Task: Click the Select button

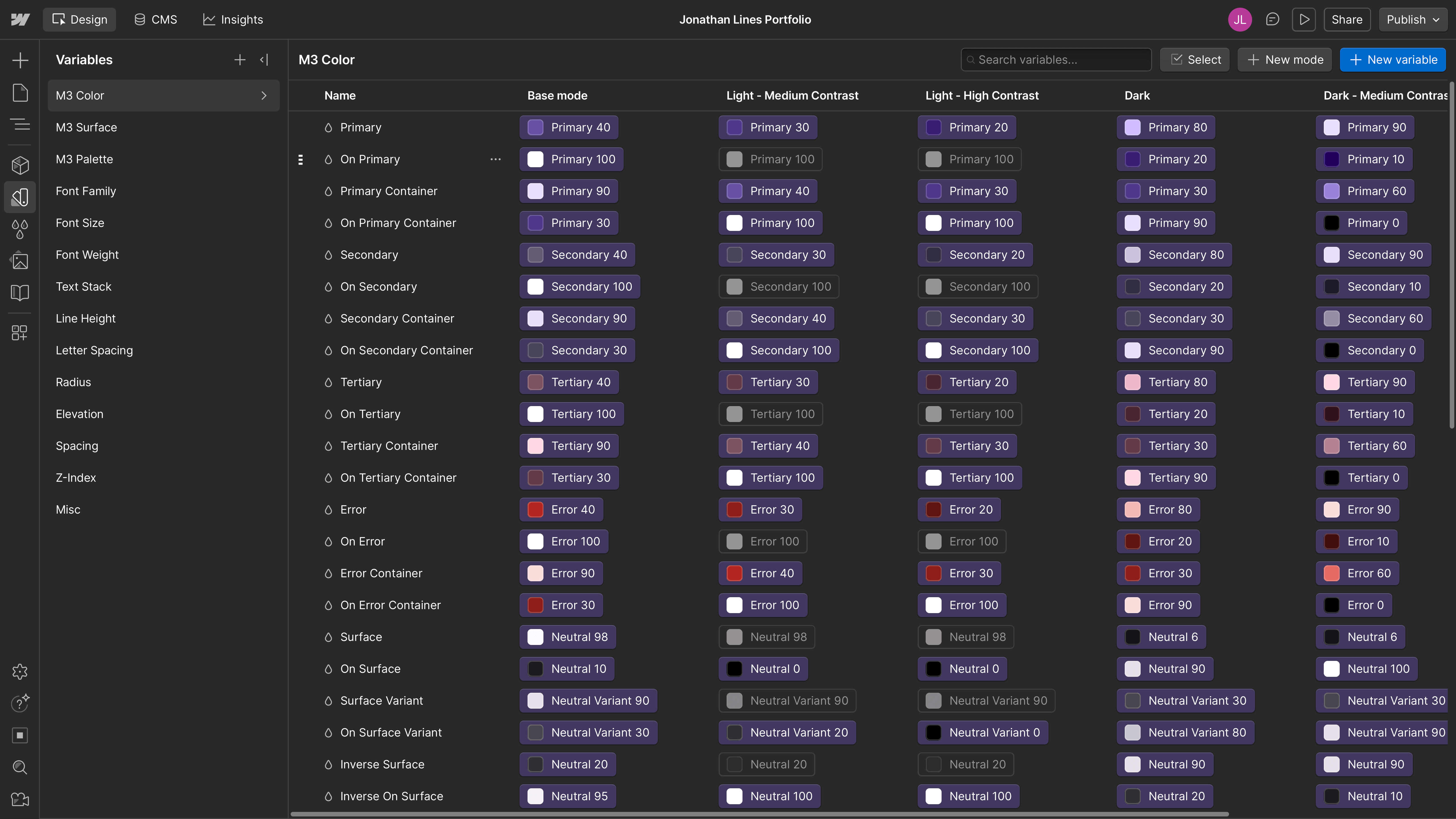Action: point(1195,59)
